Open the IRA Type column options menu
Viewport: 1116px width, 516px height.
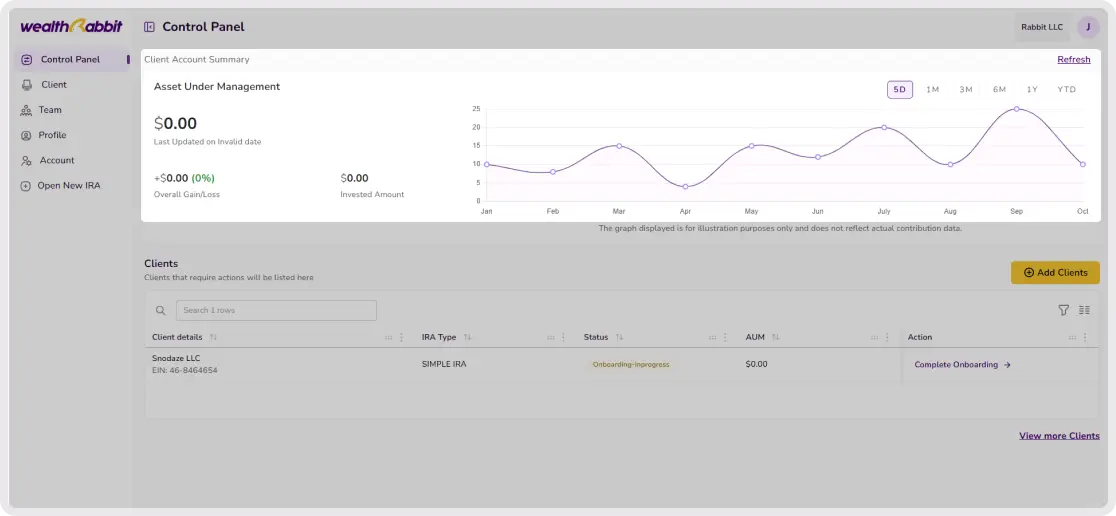click(564, 337)
